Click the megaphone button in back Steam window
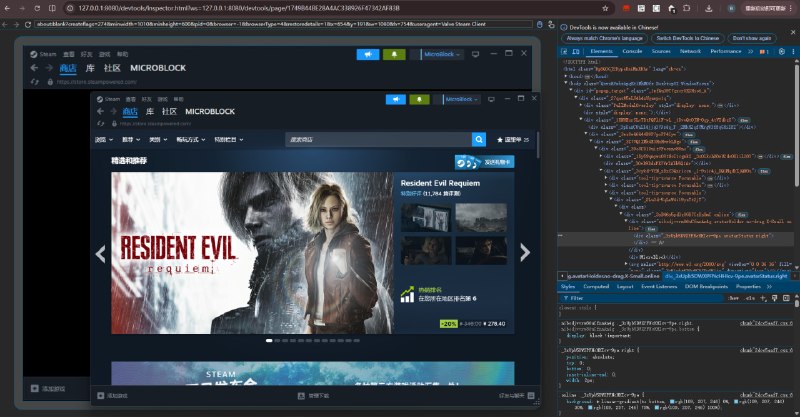 368,54
